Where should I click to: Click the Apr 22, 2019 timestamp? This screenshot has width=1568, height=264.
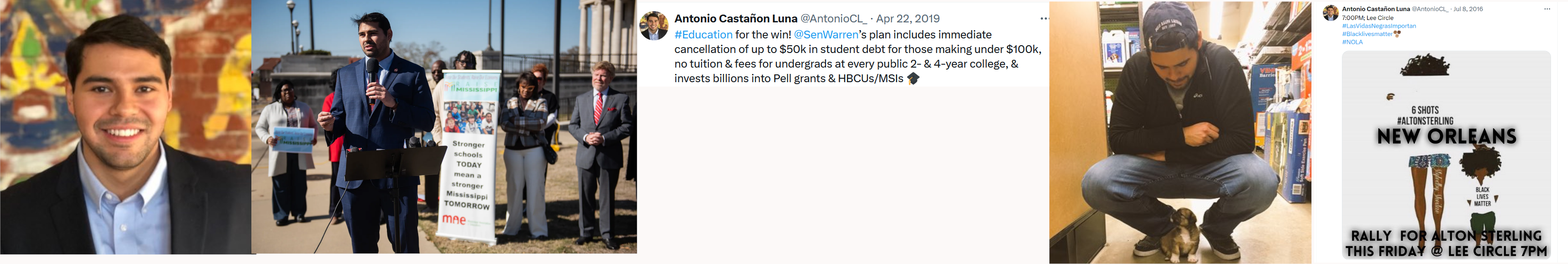[x=908, y=19]
